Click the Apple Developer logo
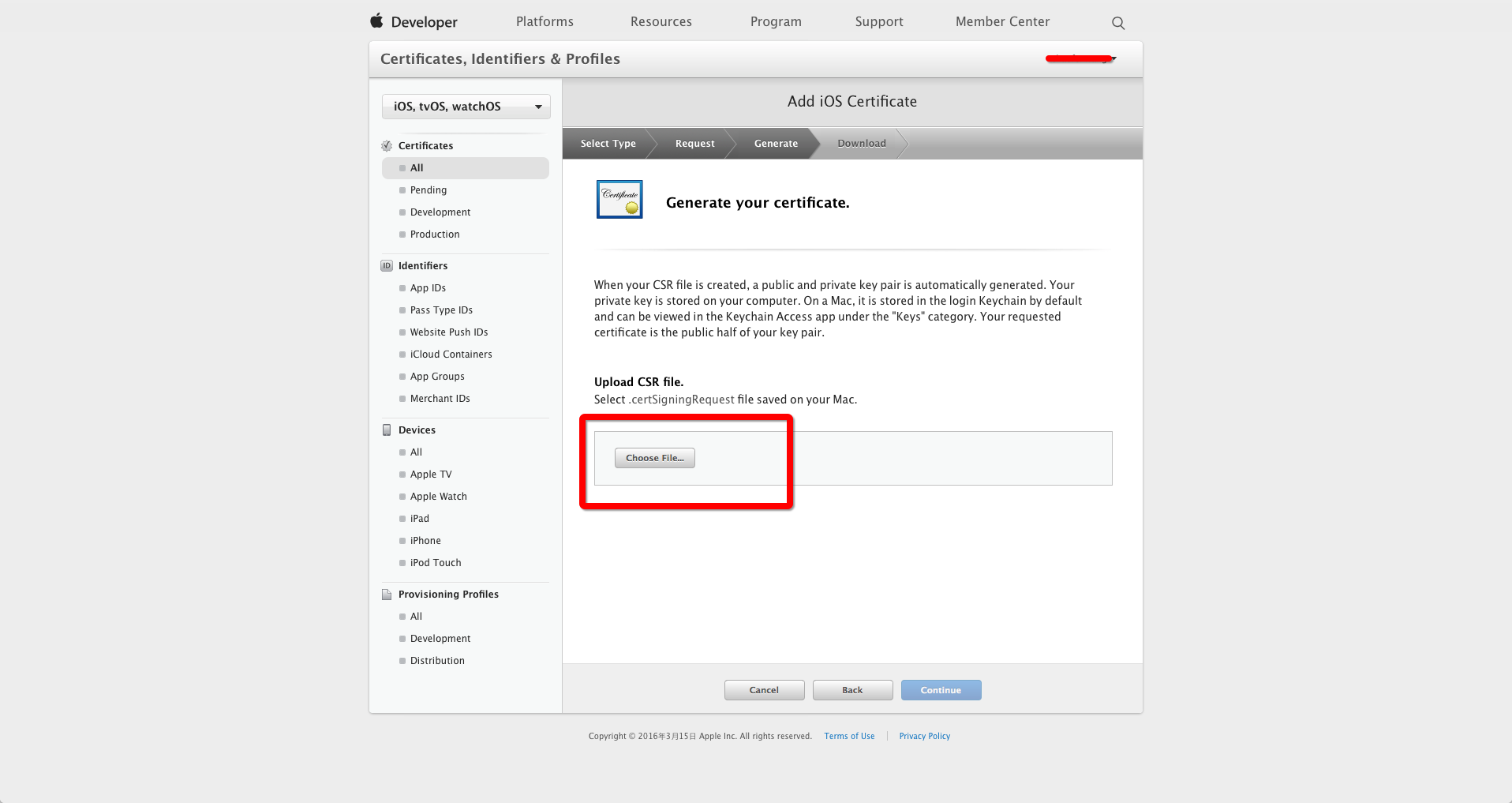Image resolution: width=1512 pixels, height=803 pixels. [x=414, y=21]
